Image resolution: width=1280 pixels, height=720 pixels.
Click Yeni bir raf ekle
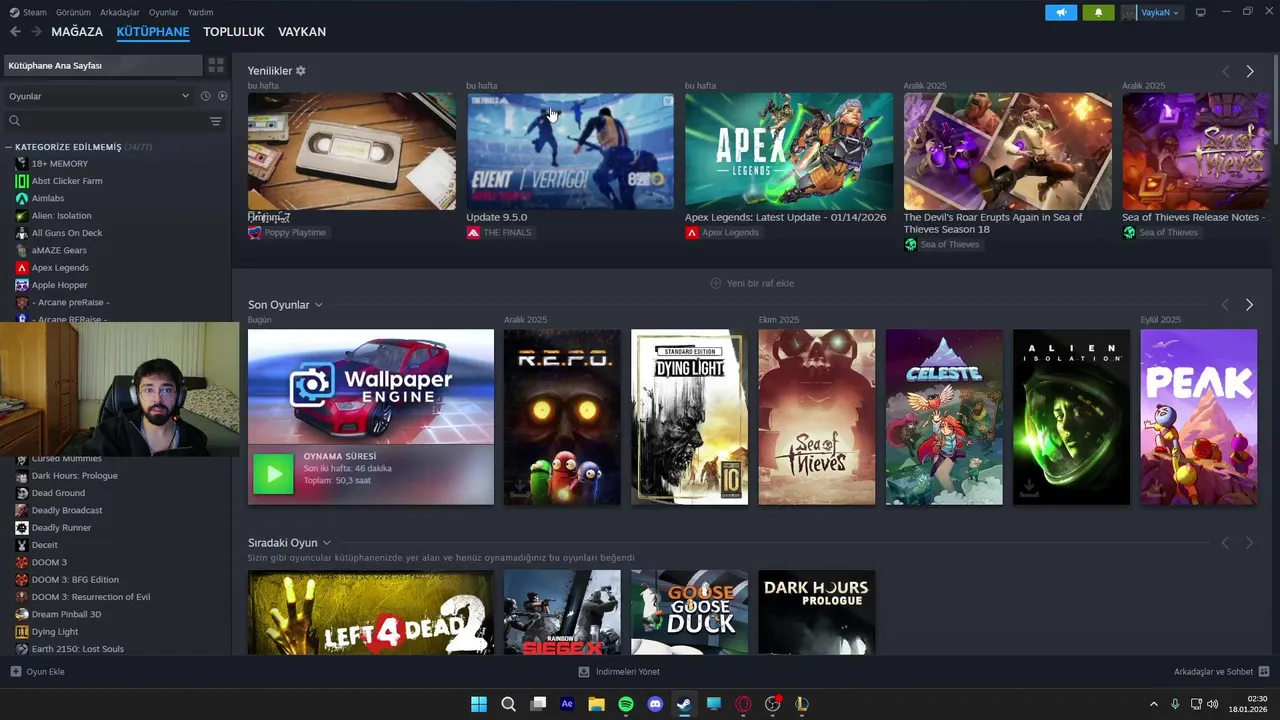click(752, 283)
